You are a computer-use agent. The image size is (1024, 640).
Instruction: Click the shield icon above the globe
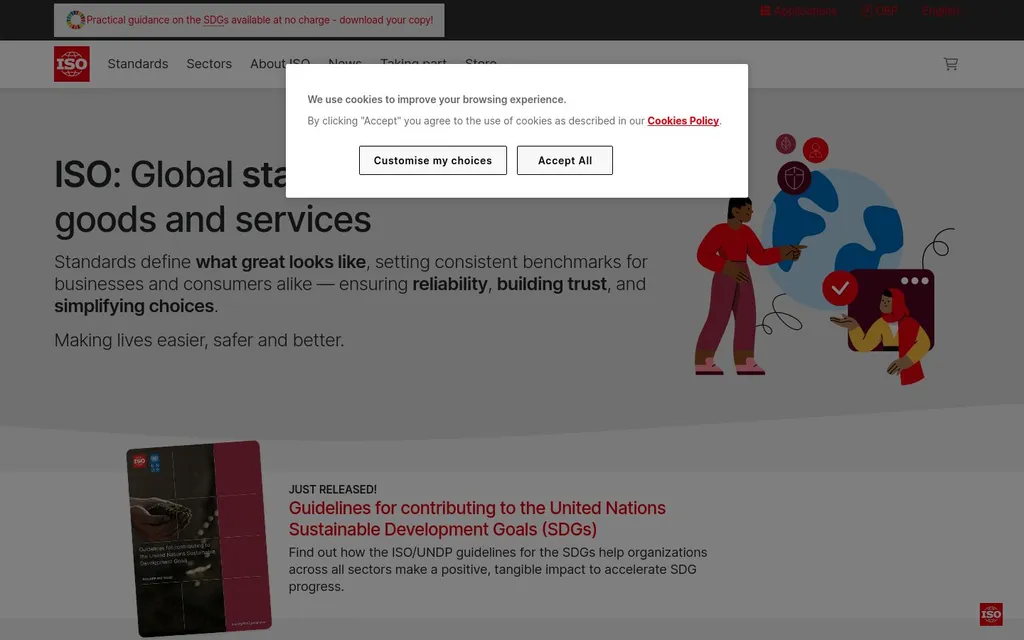794,178
